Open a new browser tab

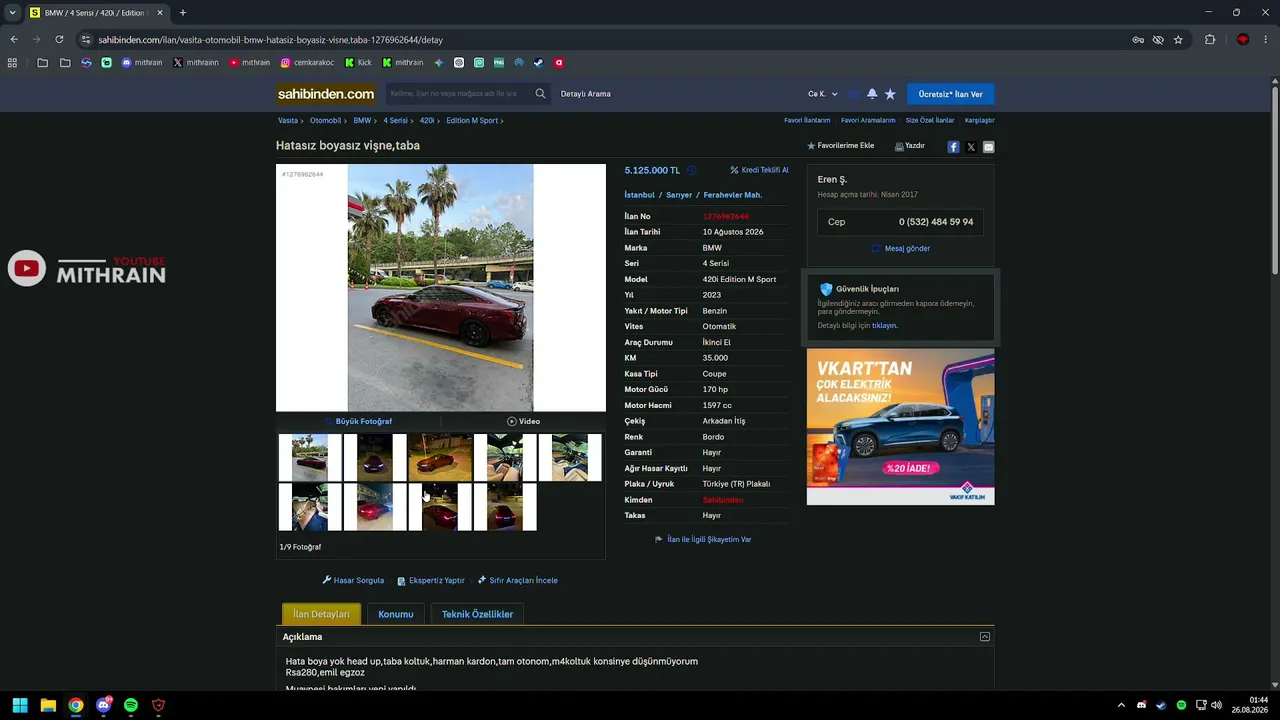(x=182, y=13)
